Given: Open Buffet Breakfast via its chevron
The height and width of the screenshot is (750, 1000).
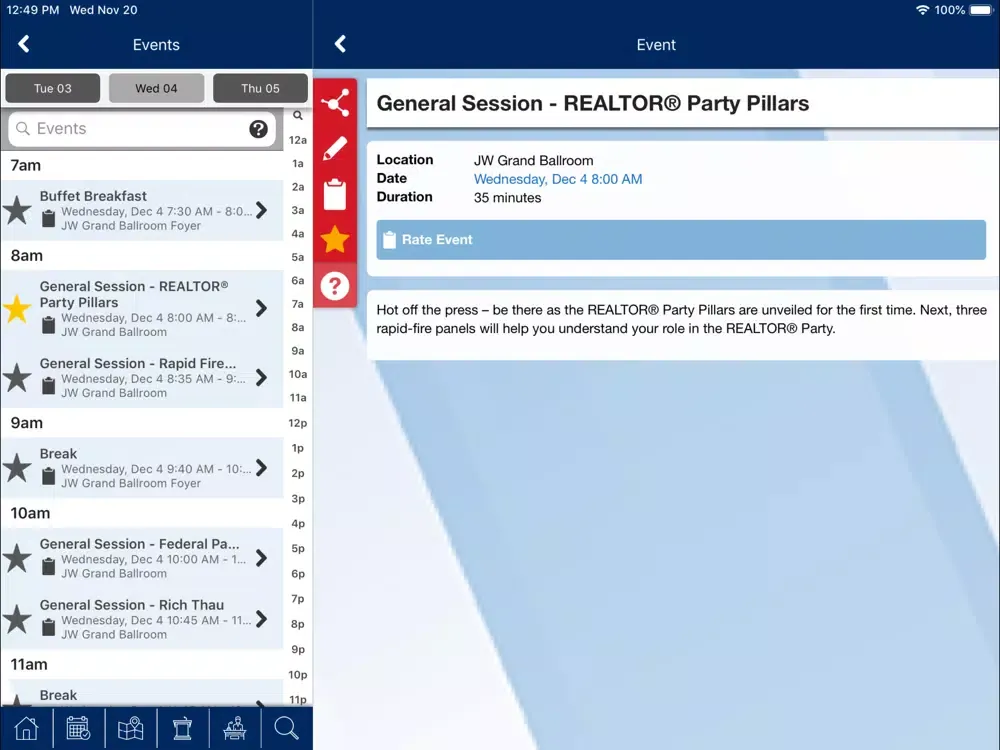Looking at the screenshot, I should coord(261,210).
